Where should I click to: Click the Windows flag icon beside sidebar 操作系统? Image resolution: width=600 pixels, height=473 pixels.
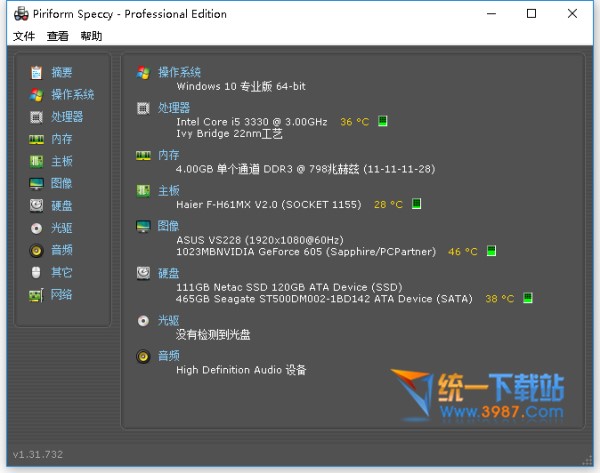click(x=36, y=95)
